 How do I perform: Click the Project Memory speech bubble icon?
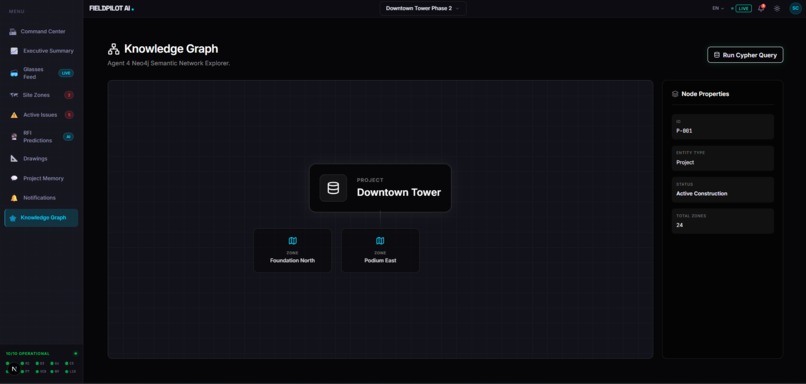pos(14,178)
